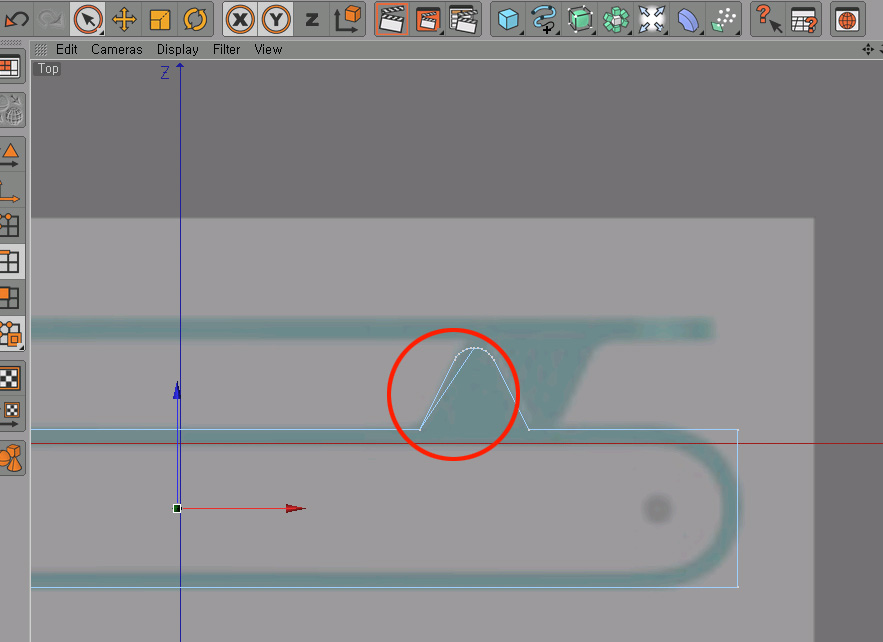
Task: Switch to the triangle Model tool
Action: coord(10,155)
